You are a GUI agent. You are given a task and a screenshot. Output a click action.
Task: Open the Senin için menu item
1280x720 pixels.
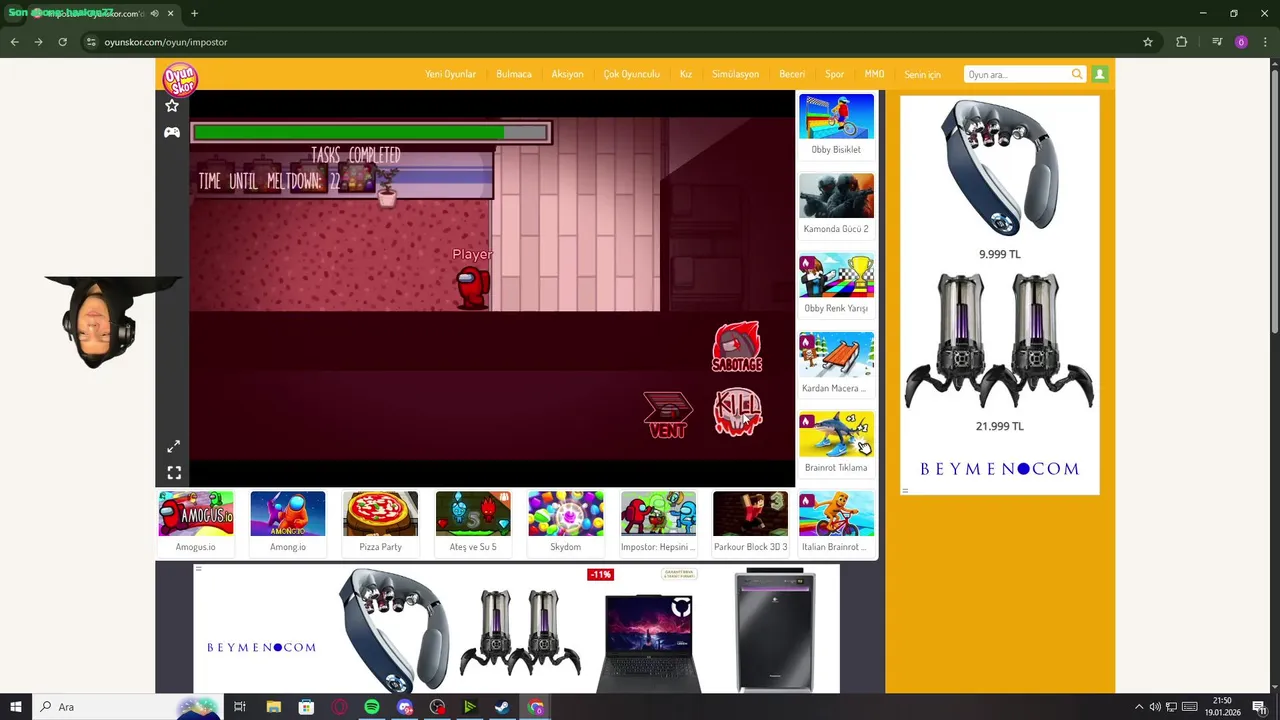tap(922, 74)
